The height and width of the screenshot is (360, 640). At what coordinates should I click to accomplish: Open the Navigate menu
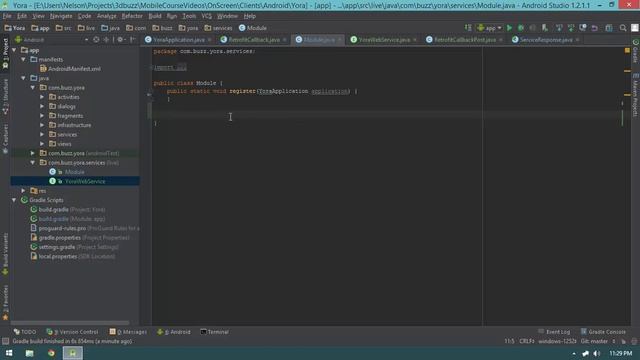pyautogui.click(x=61, y=16)
